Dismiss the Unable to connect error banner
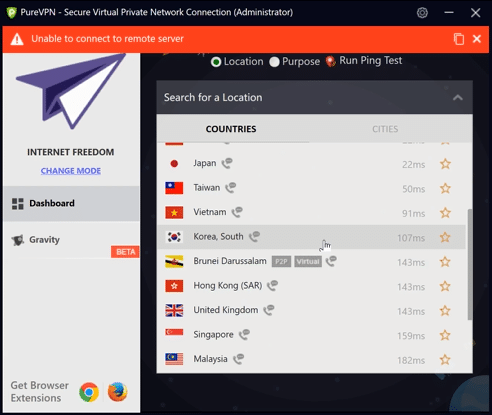Image resolution: width=492 pixels, height=415 pixels. [477, 39]
